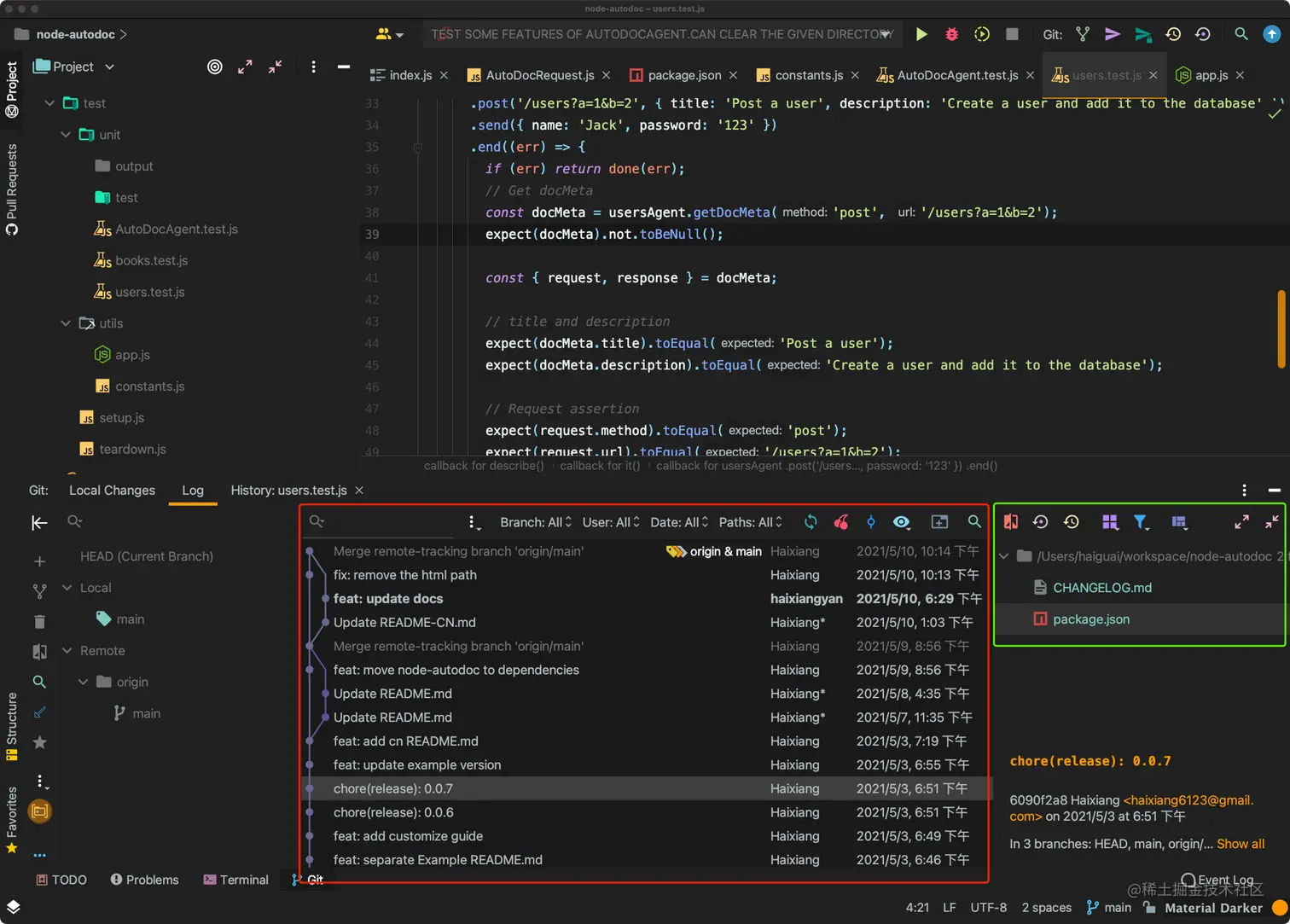The width and height of the screenshot is (1290, 924).
Task: Add new branch plus icon in Git sidebar
Action: coord(39,561)
